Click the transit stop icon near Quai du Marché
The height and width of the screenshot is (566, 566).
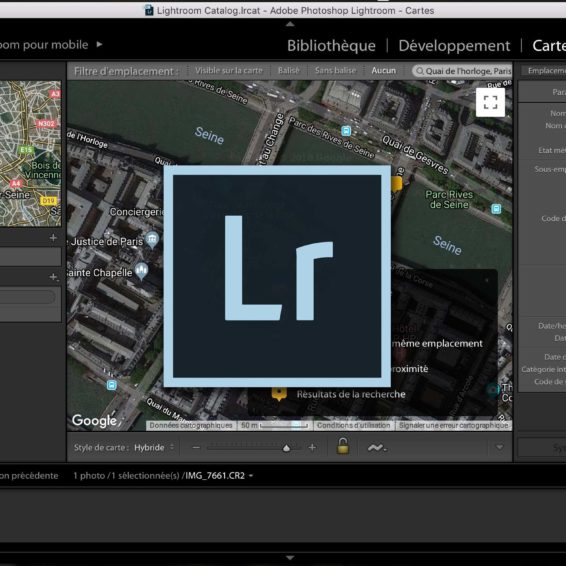(112, 385)
